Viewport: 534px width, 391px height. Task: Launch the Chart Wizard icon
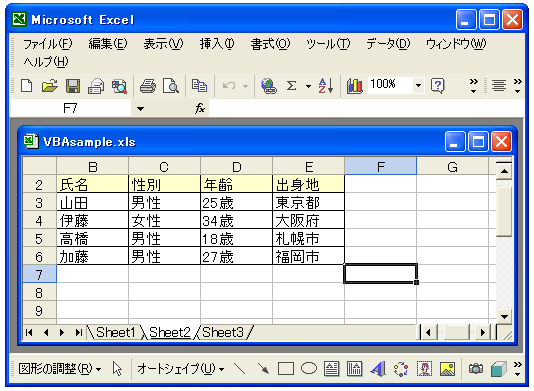pos(354,86)
